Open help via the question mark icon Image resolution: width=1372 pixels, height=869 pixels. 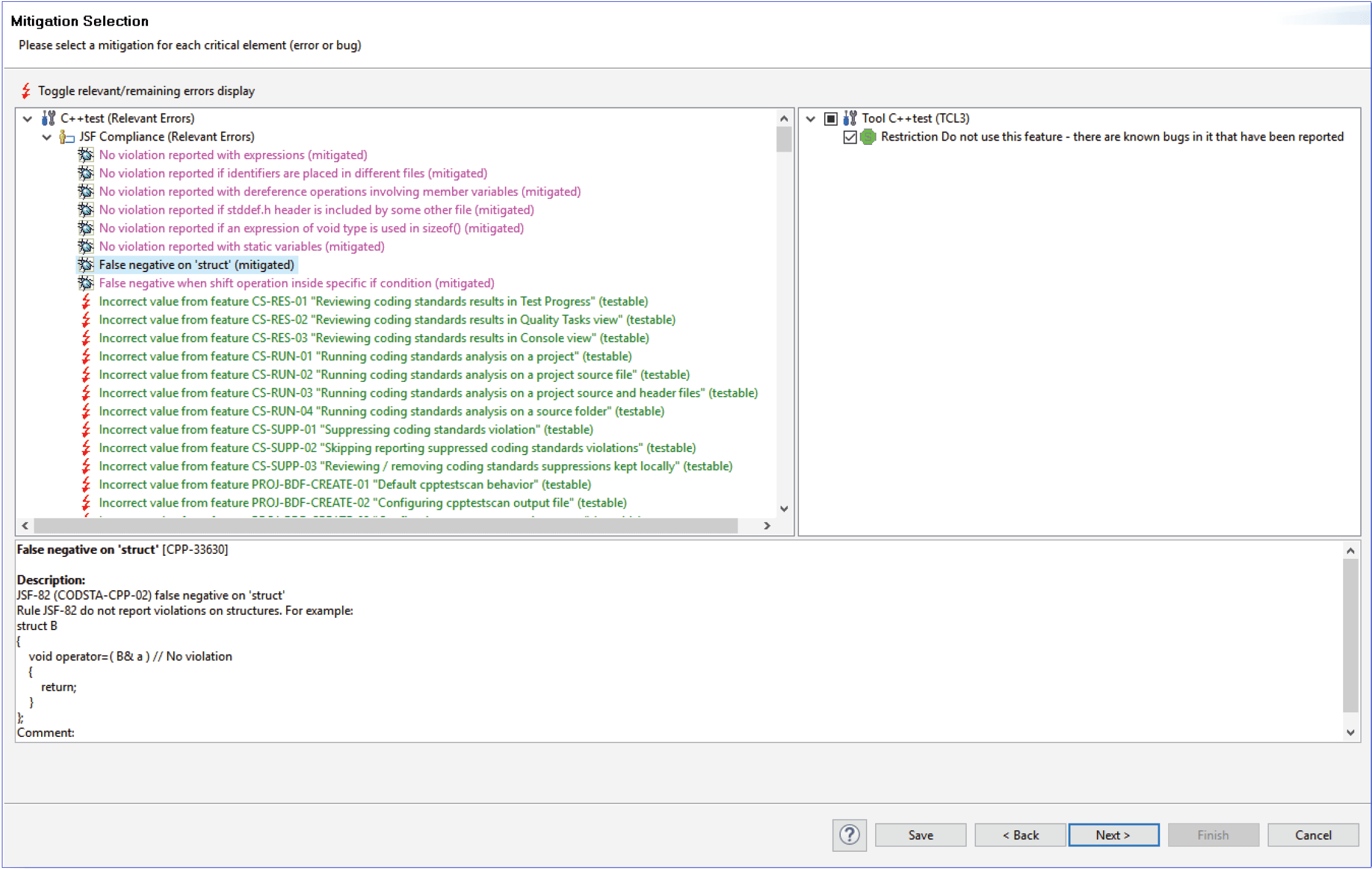pos(849,835)
